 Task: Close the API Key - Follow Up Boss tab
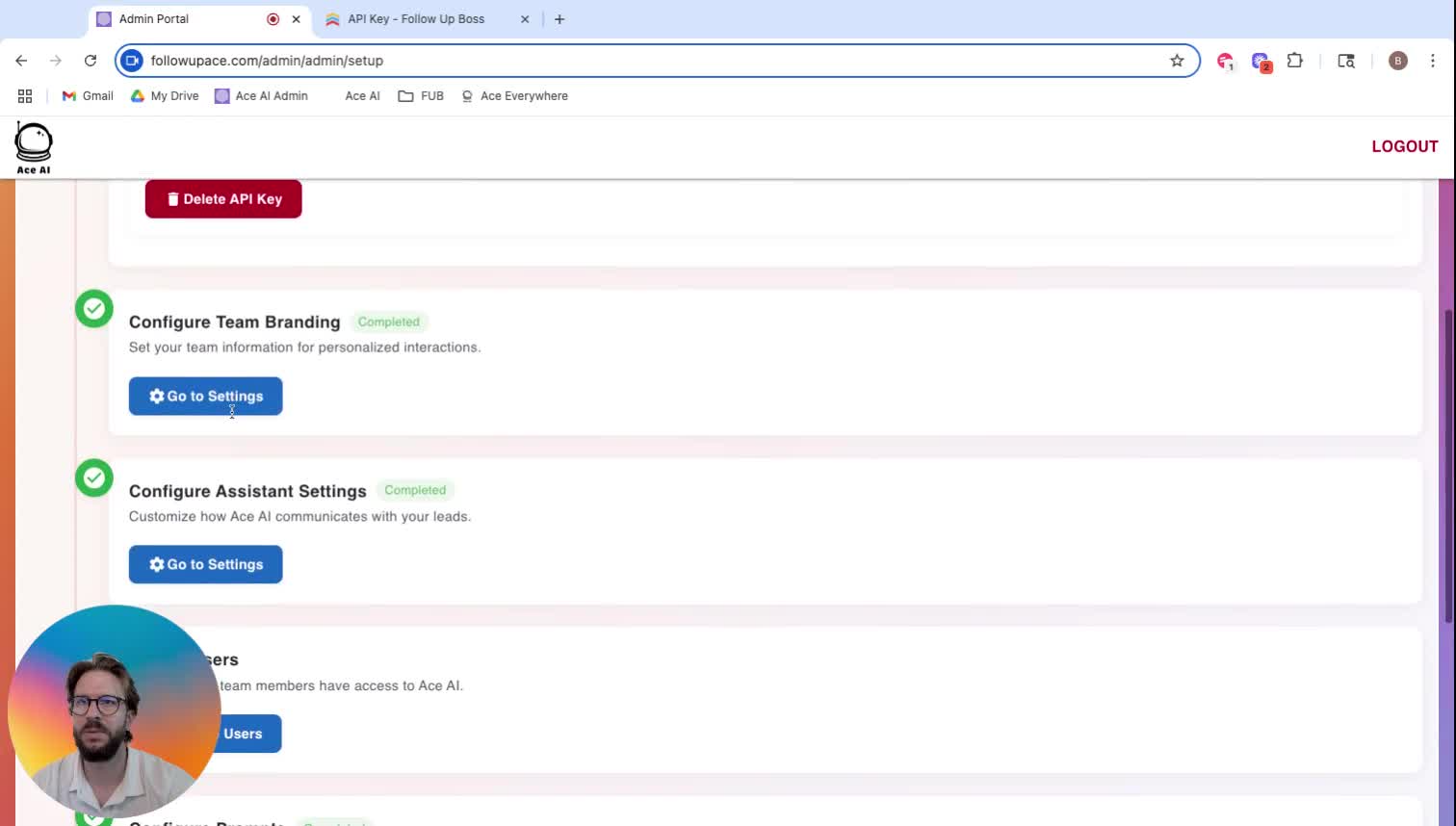(525, 19)
